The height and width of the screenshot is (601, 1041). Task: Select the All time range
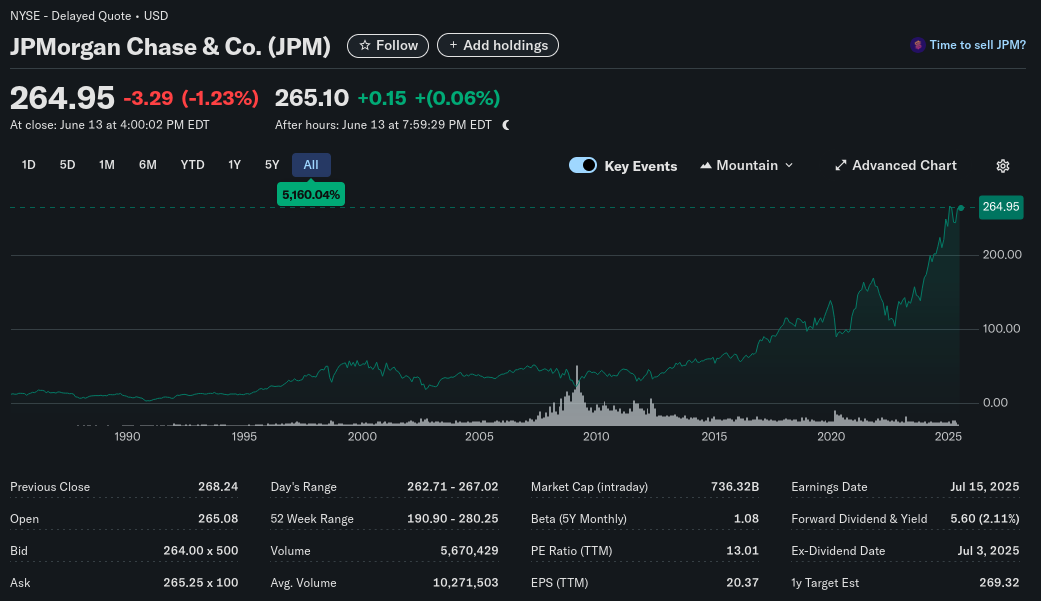(311, 165)
